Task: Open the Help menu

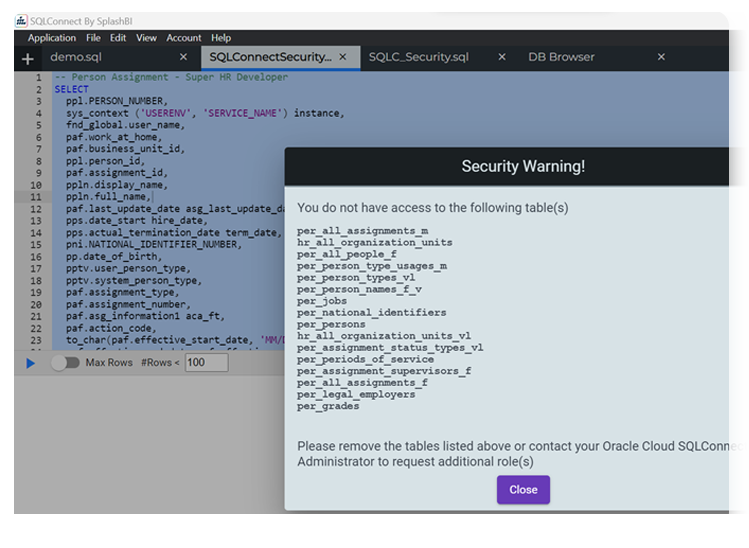Action: pyautogui.click(x=221, y=38)
